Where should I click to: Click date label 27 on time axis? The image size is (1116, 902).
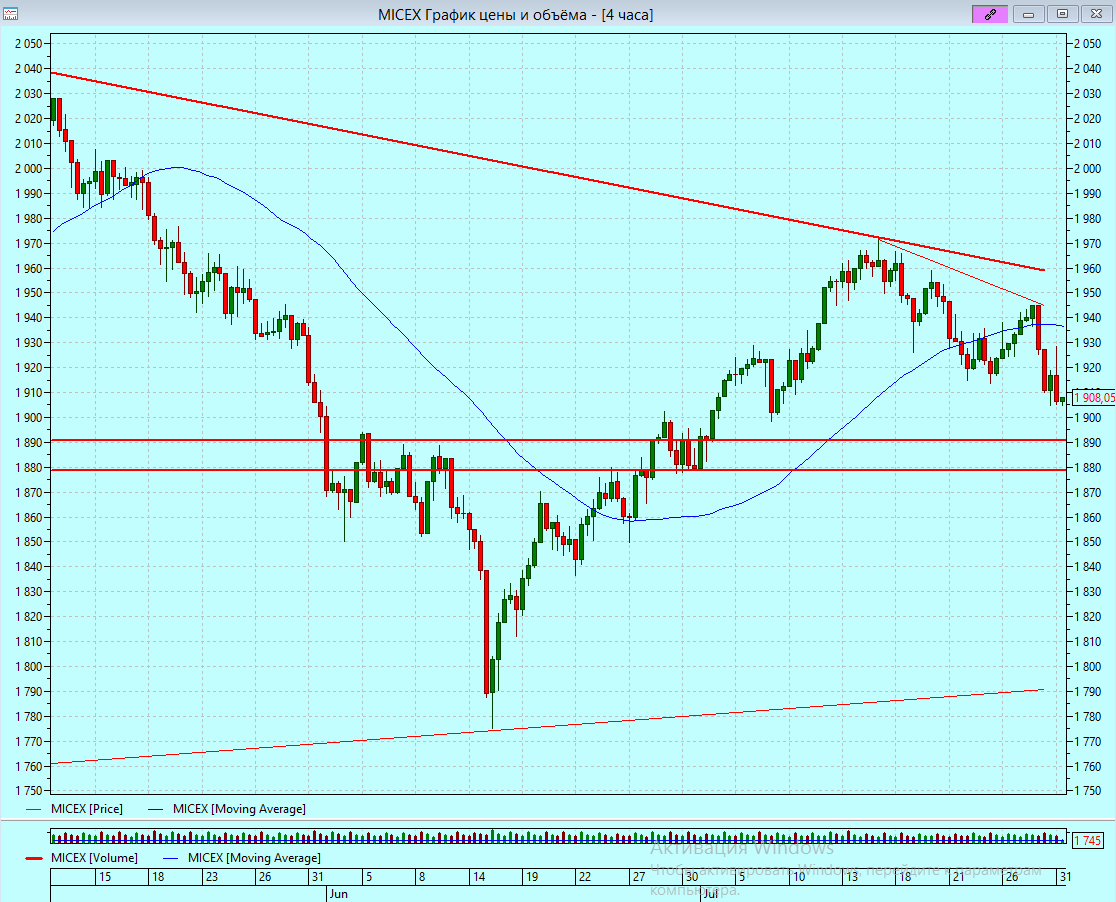click(639, 876)
